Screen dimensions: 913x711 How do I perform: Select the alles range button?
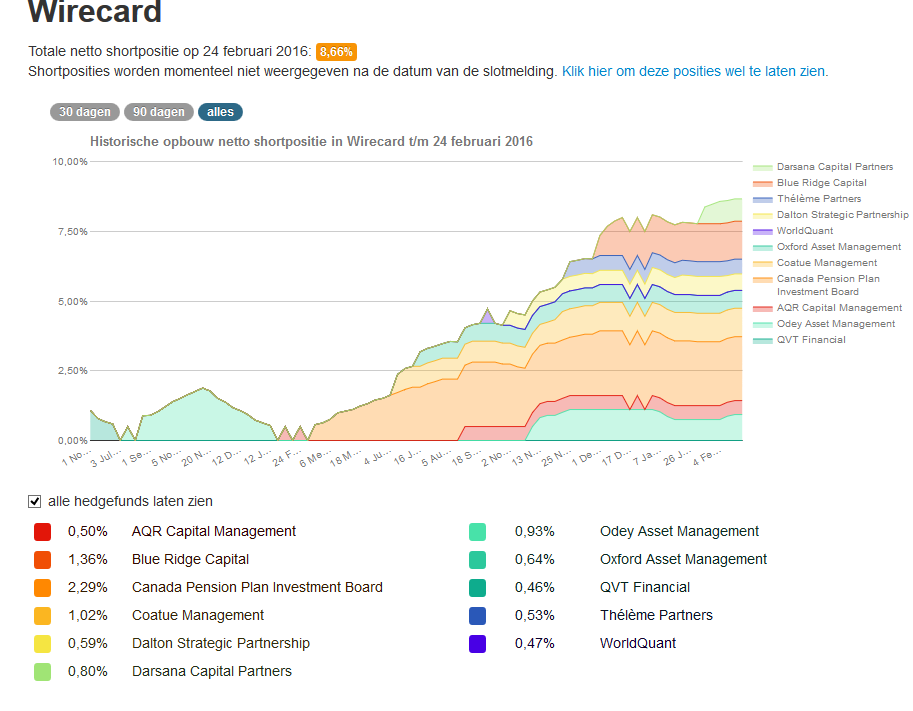220,112
